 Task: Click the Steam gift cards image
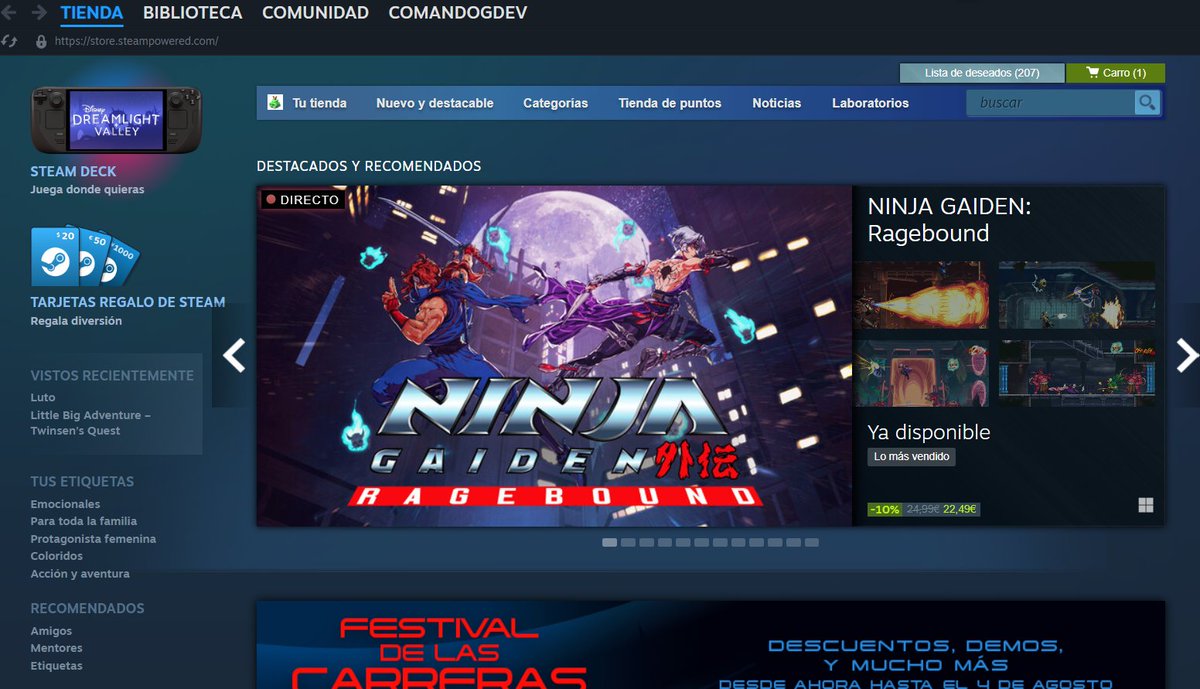click(85, 257)
